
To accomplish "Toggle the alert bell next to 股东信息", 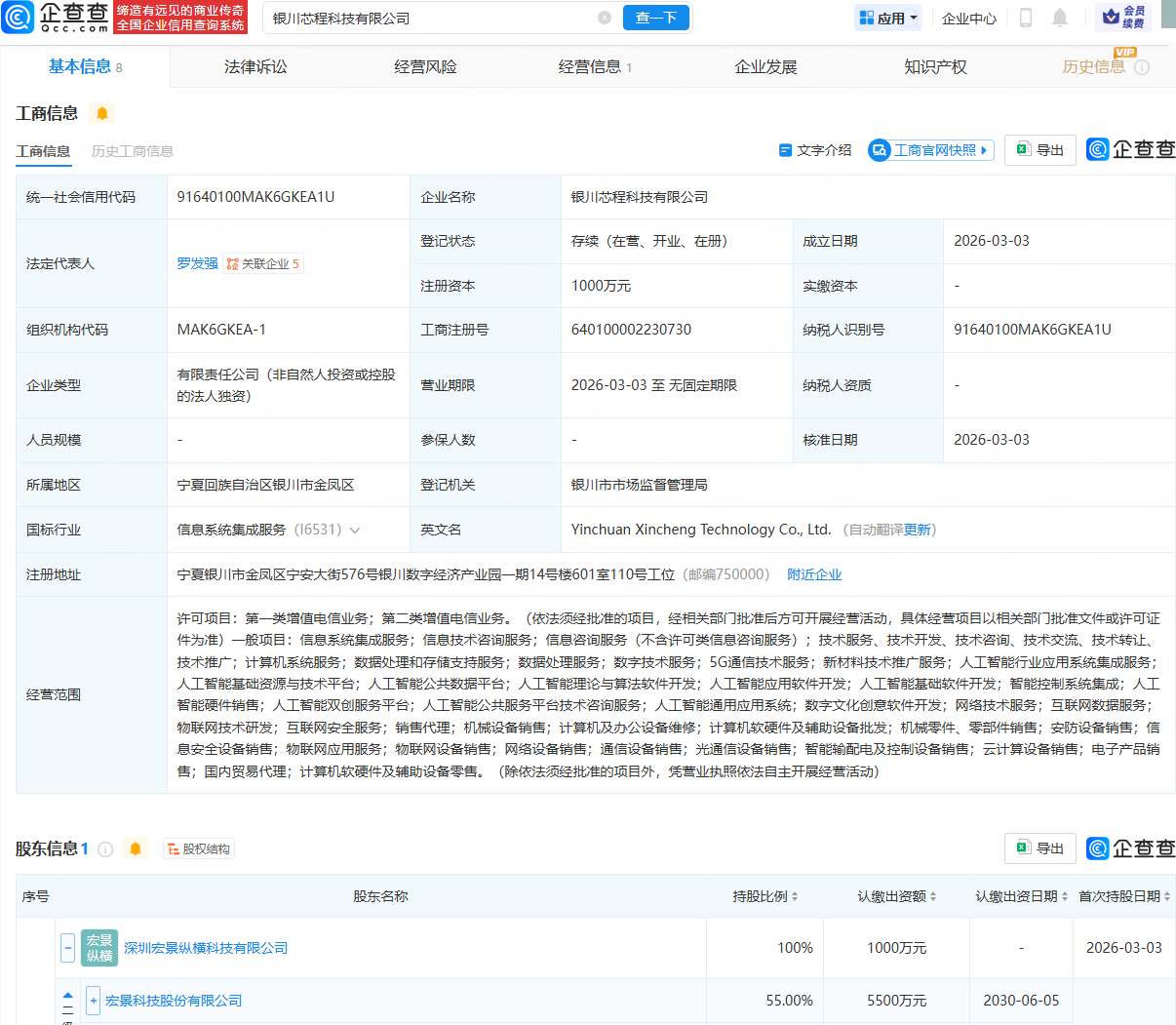I will click(x=136, y=848).
